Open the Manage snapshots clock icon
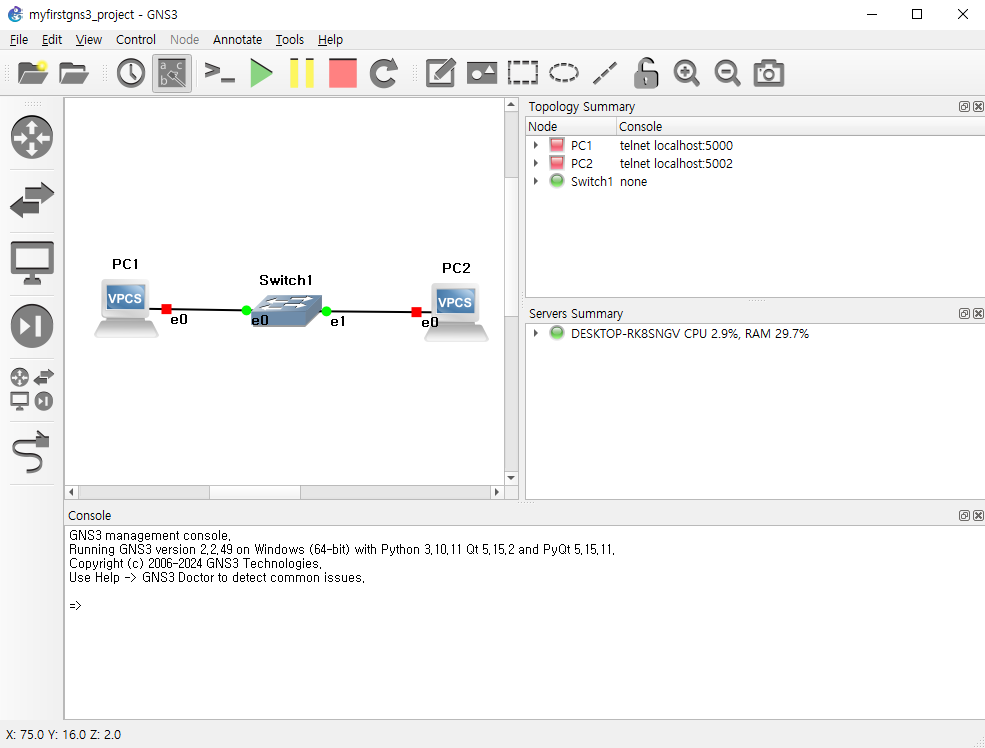 click(131, 73)
